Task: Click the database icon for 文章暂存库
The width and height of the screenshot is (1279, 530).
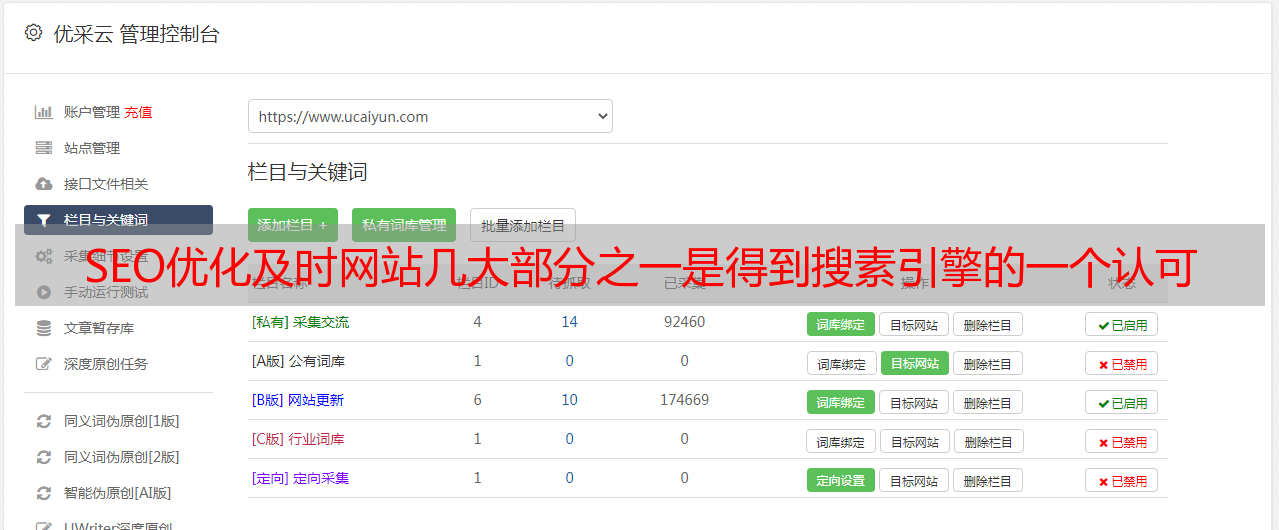Action: (43, 328)
